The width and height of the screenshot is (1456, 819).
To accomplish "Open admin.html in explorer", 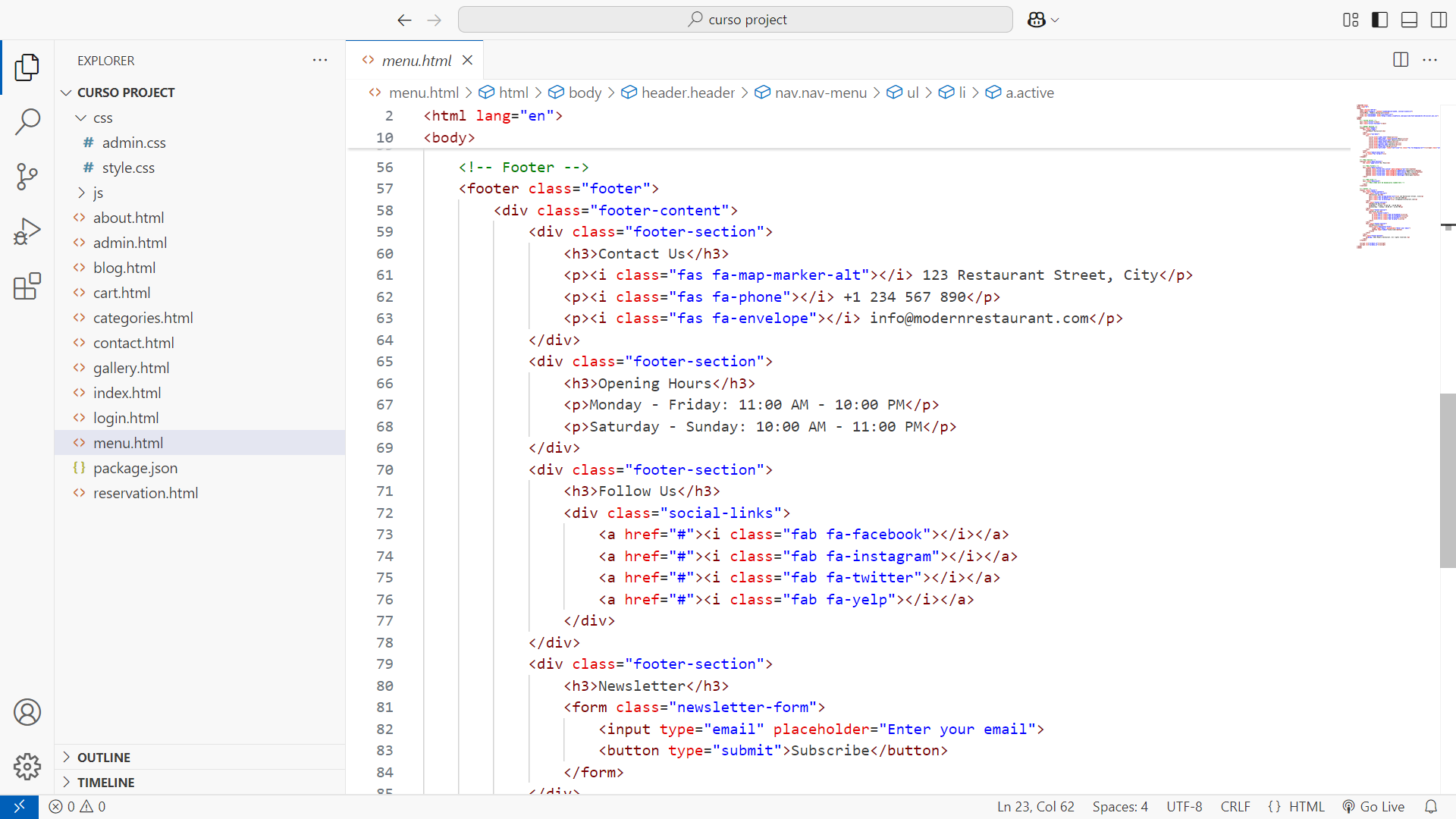I will pyautogui.click(x=200, y=243).
